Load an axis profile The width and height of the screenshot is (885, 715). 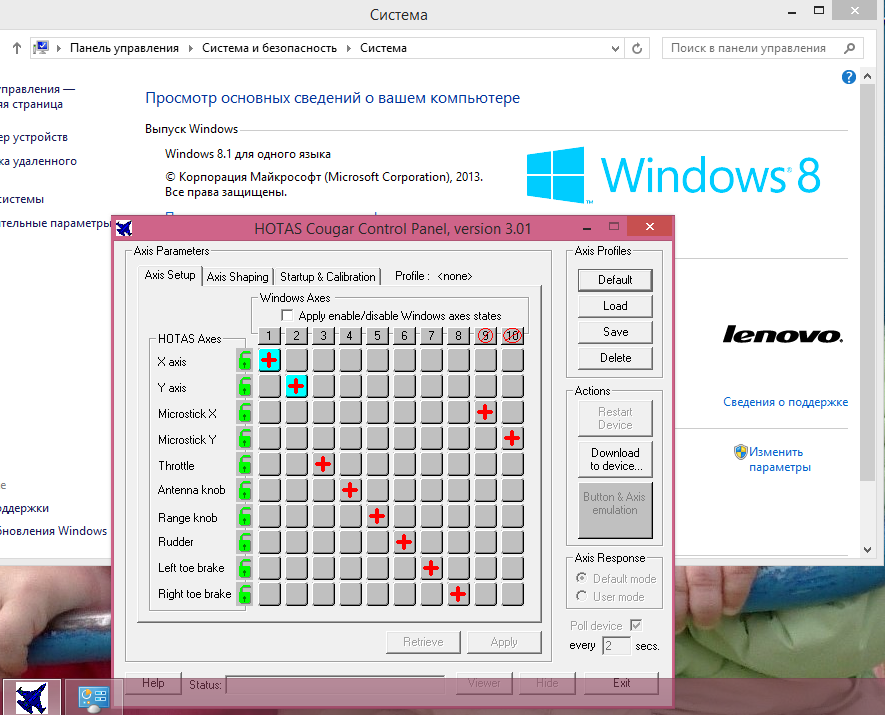point(615,306)
